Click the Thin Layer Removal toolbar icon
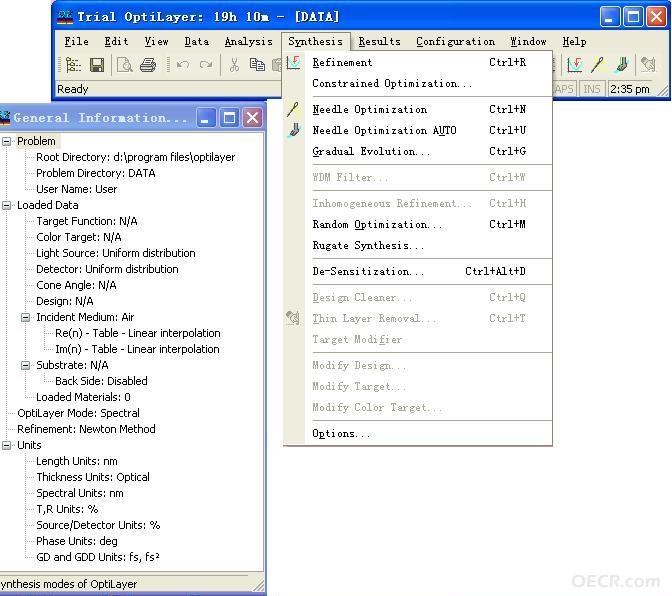Screen dimensions: 672x596 [x=648, y=65]
